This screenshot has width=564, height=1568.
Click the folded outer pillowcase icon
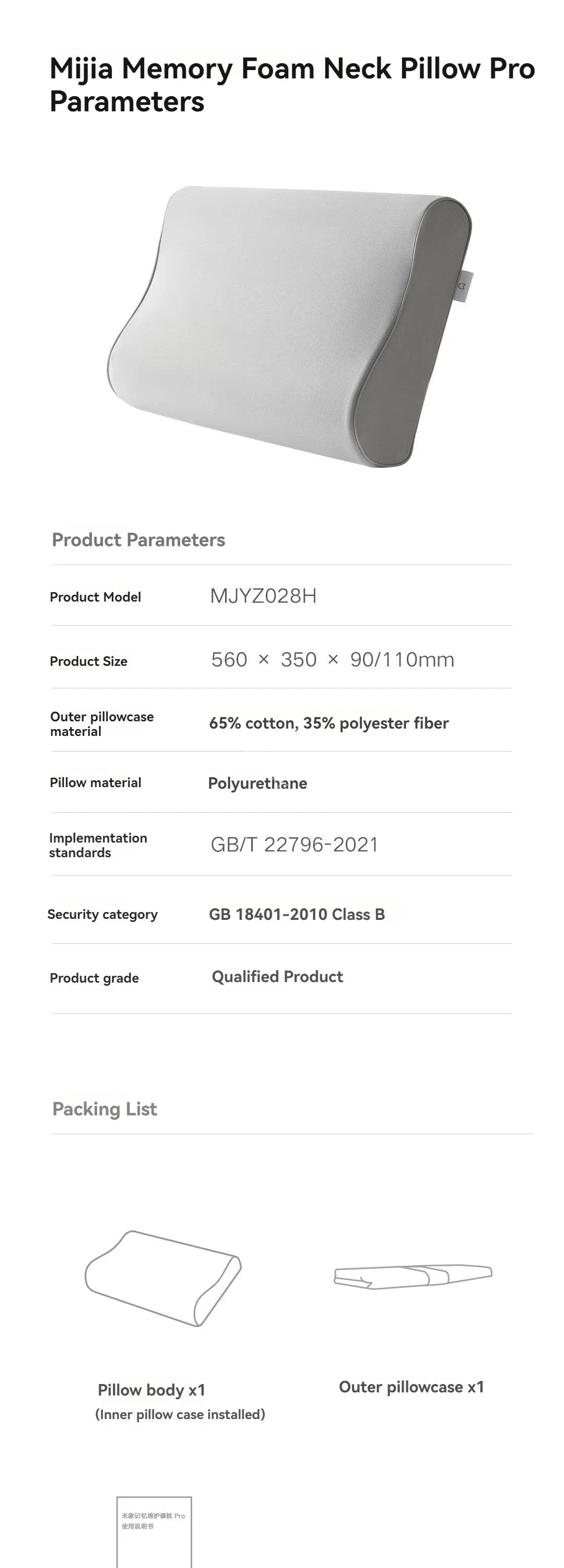pyautogui.click(x=413, y=1276)
